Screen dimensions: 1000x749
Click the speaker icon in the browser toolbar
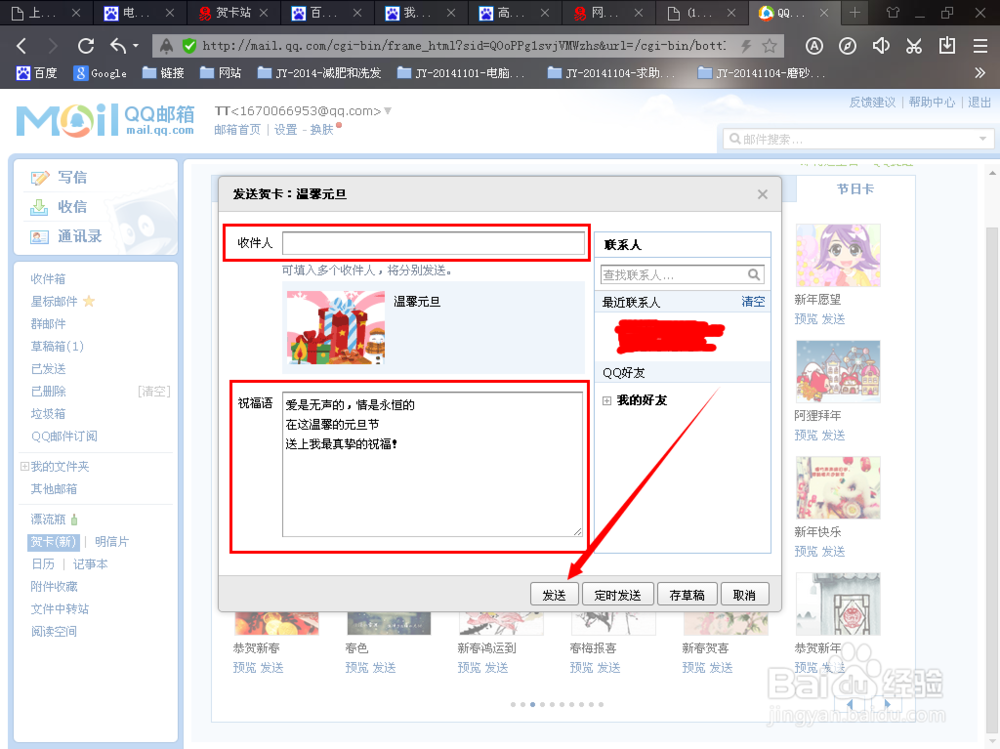pos(881,46)
